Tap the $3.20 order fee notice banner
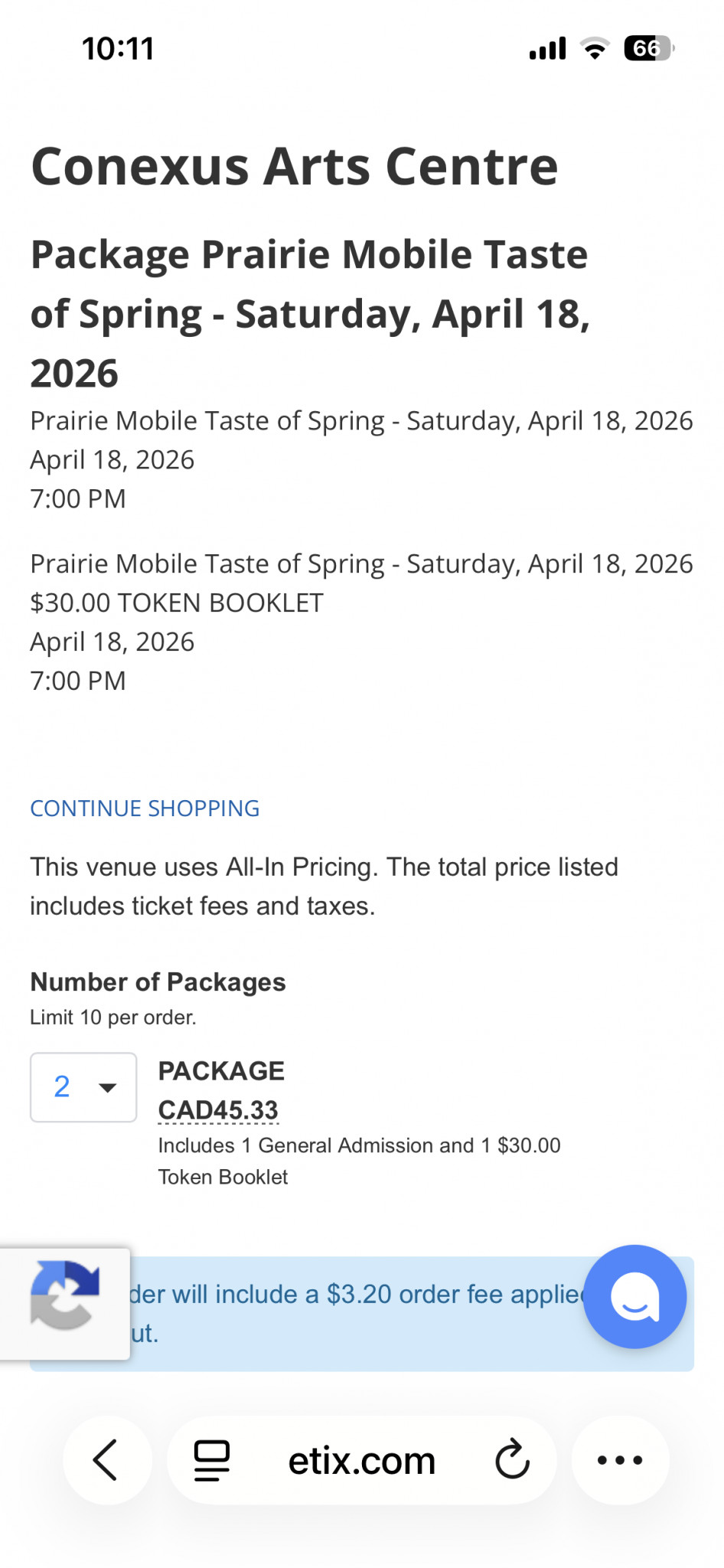 (x=362, y=1313)
